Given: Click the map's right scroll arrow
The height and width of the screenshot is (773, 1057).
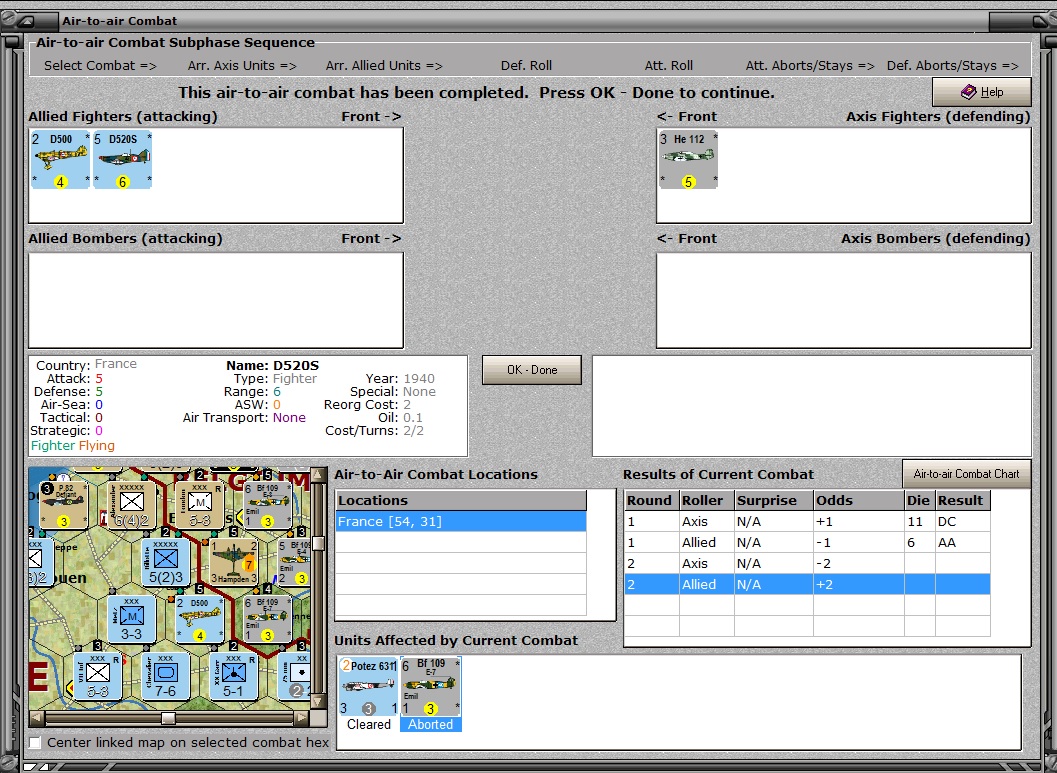Looking at the screenshot, I should click(x=303, y=718).
